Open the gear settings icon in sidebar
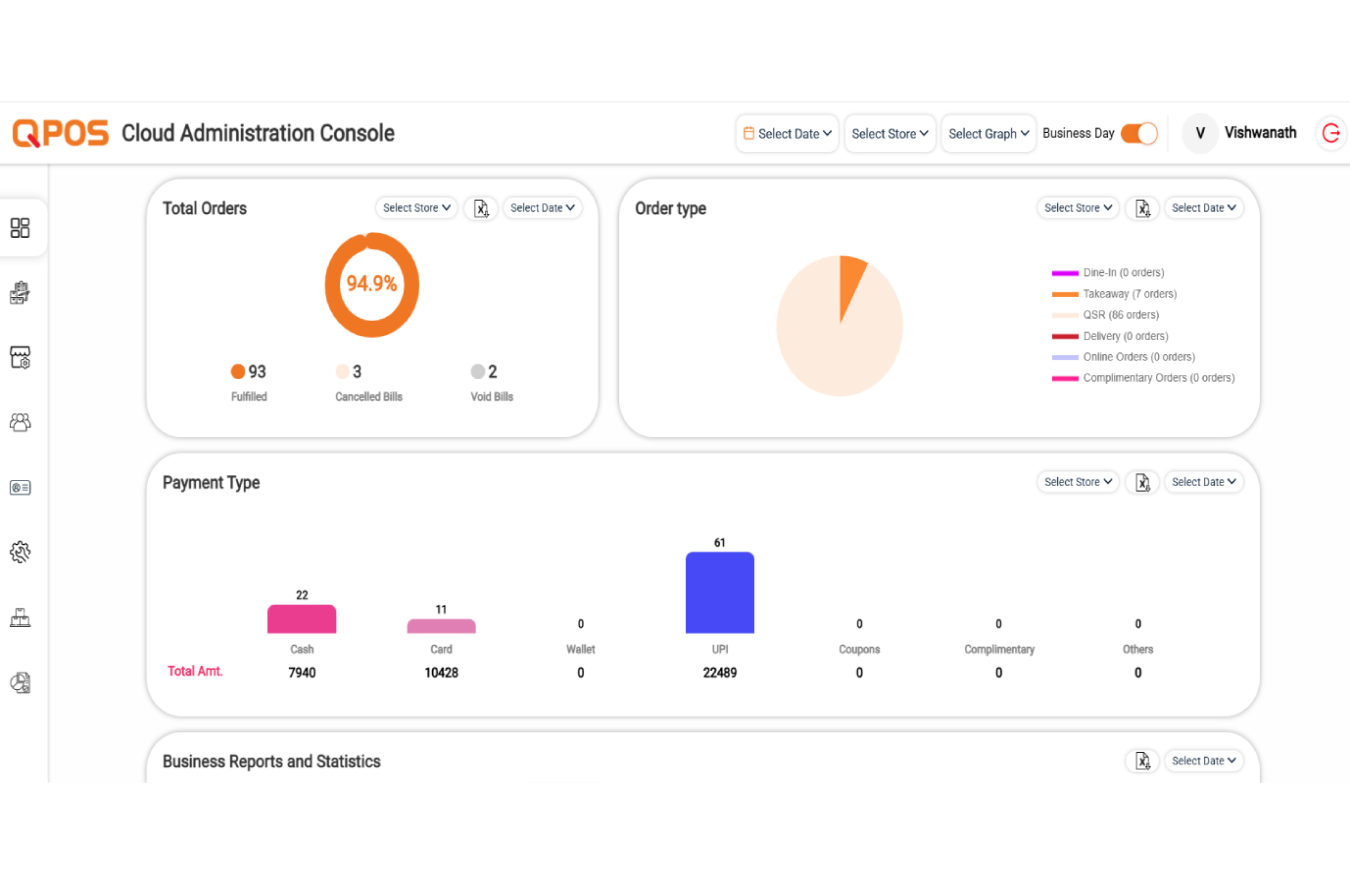The height and width of the screenshot is (881, 1350). 20,552
